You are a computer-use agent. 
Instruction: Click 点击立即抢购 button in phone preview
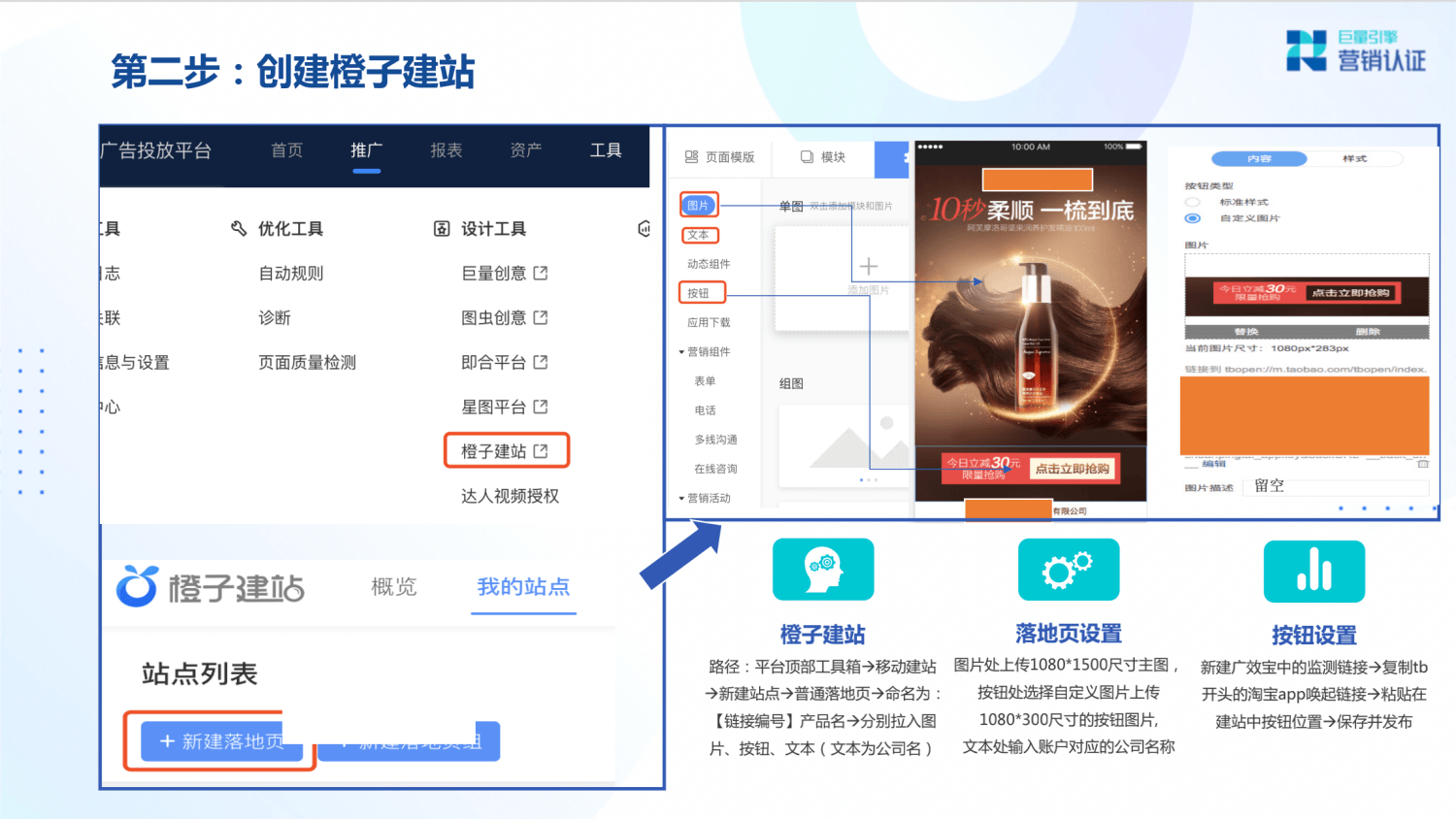coord(1073,469)
